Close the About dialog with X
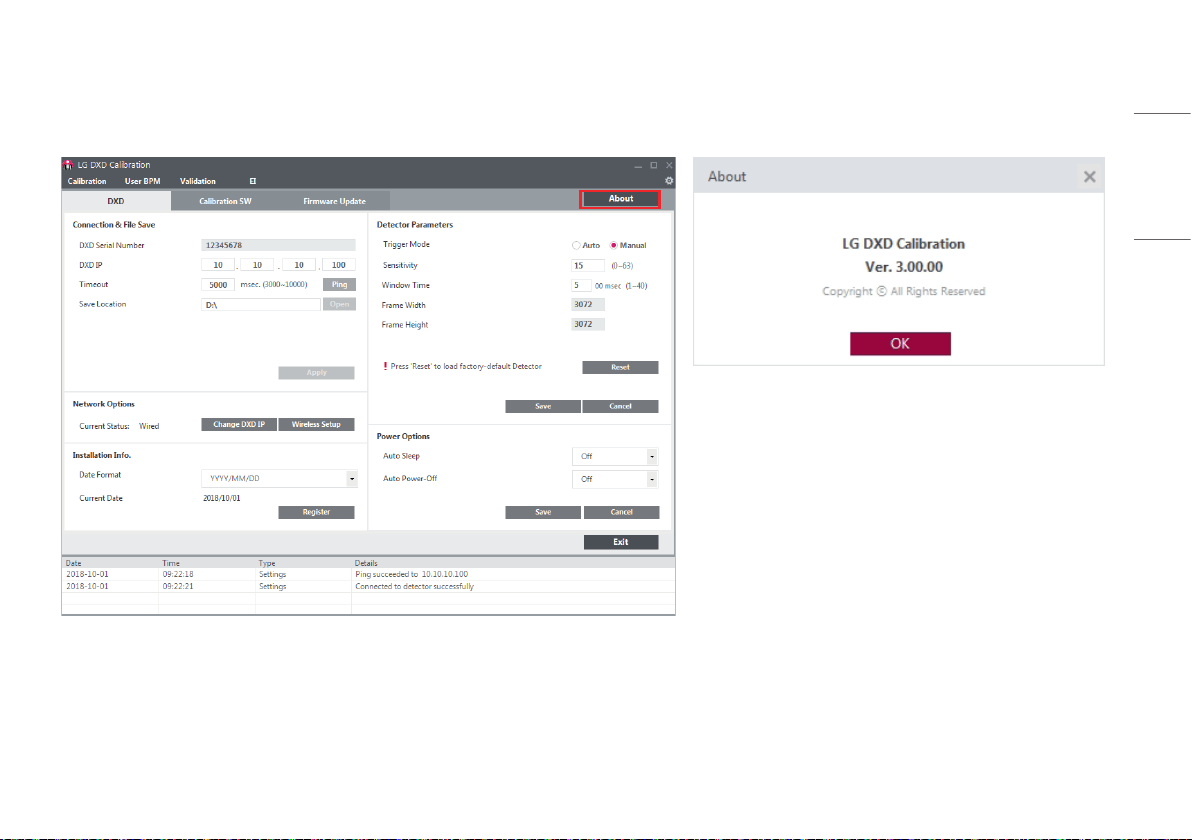The image size is (1192, 840). point(1089,176)
